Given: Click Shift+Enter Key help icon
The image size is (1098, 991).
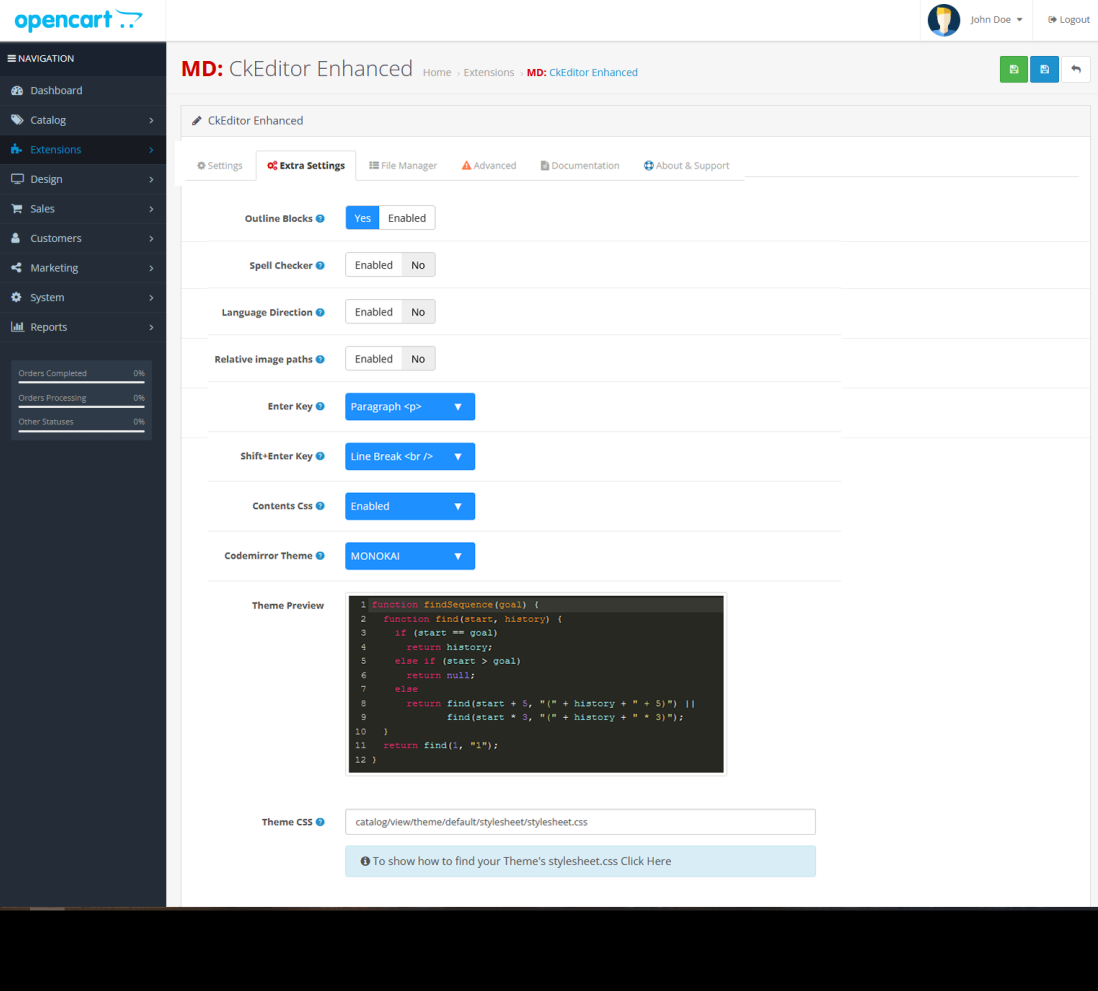Looking at the screenshot, I should pos(320,456).
